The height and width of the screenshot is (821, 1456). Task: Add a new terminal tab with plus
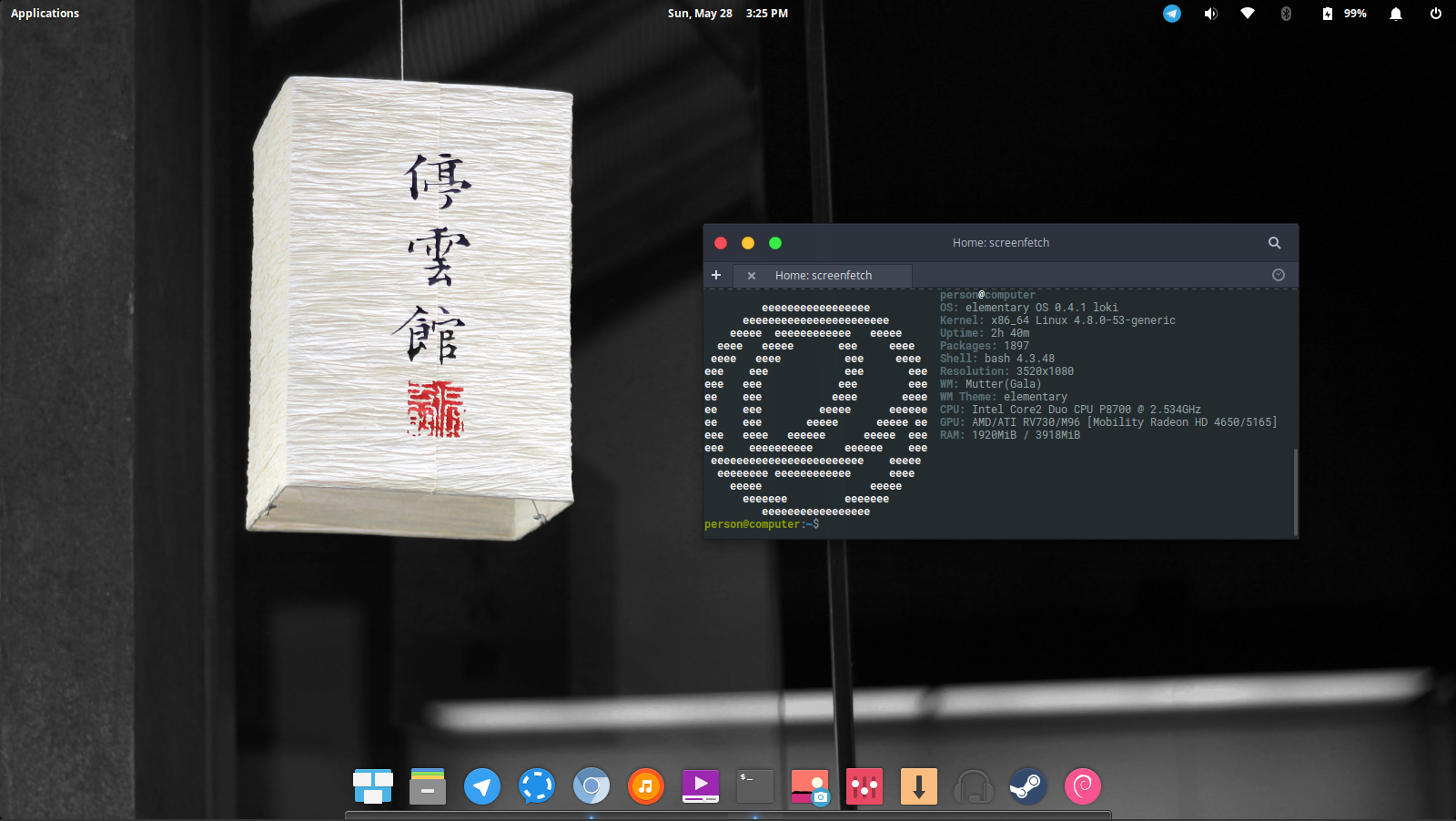tap(716, 275)
